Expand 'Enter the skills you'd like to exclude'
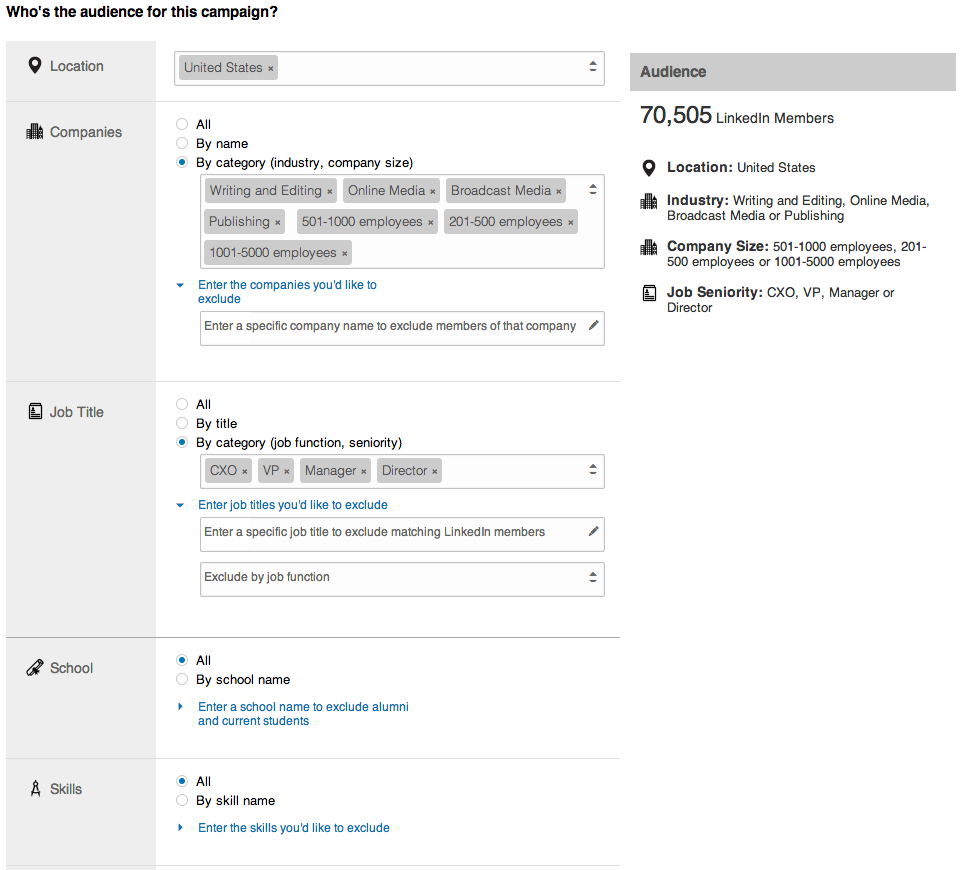 click(x=293, y=828)
